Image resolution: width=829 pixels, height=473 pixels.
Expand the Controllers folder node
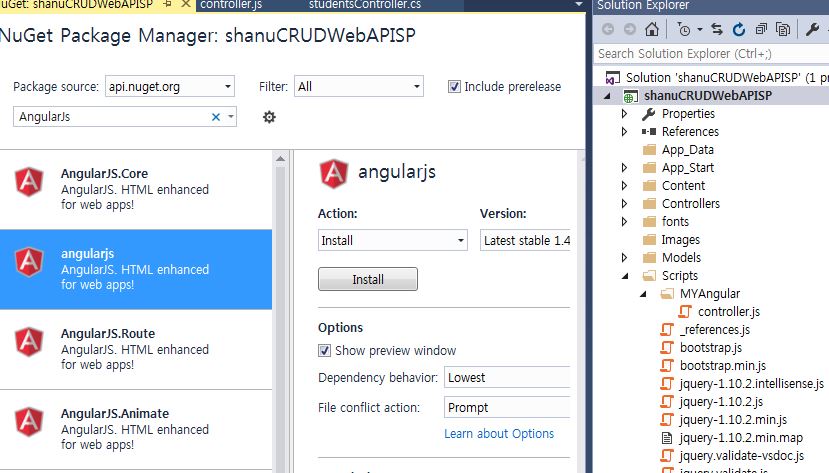point(624,203)
